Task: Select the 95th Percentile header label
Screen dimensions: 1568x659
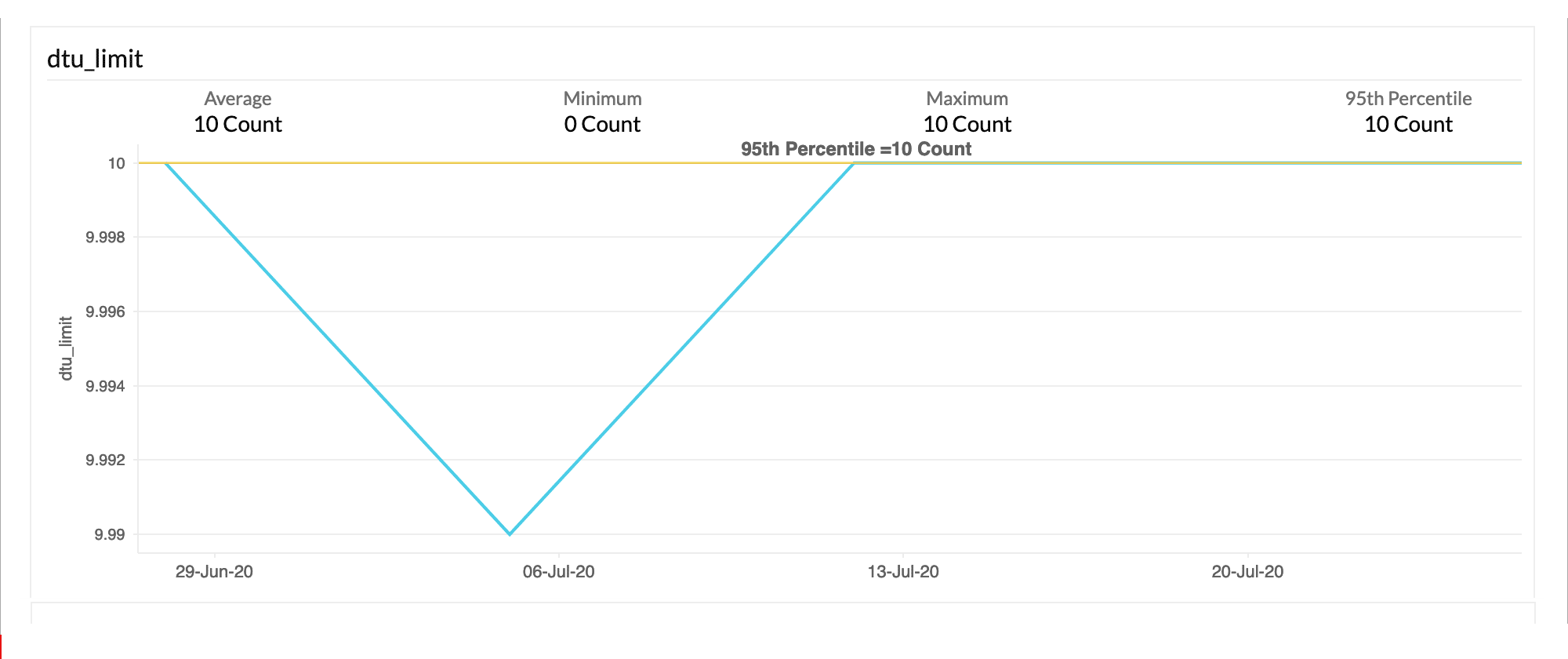Action: (1408, 99)
